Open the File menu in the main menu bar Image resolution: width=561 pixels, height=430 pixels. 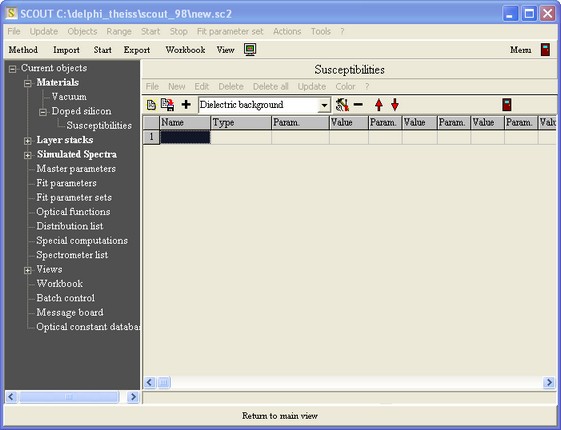[x=14, y=31]
